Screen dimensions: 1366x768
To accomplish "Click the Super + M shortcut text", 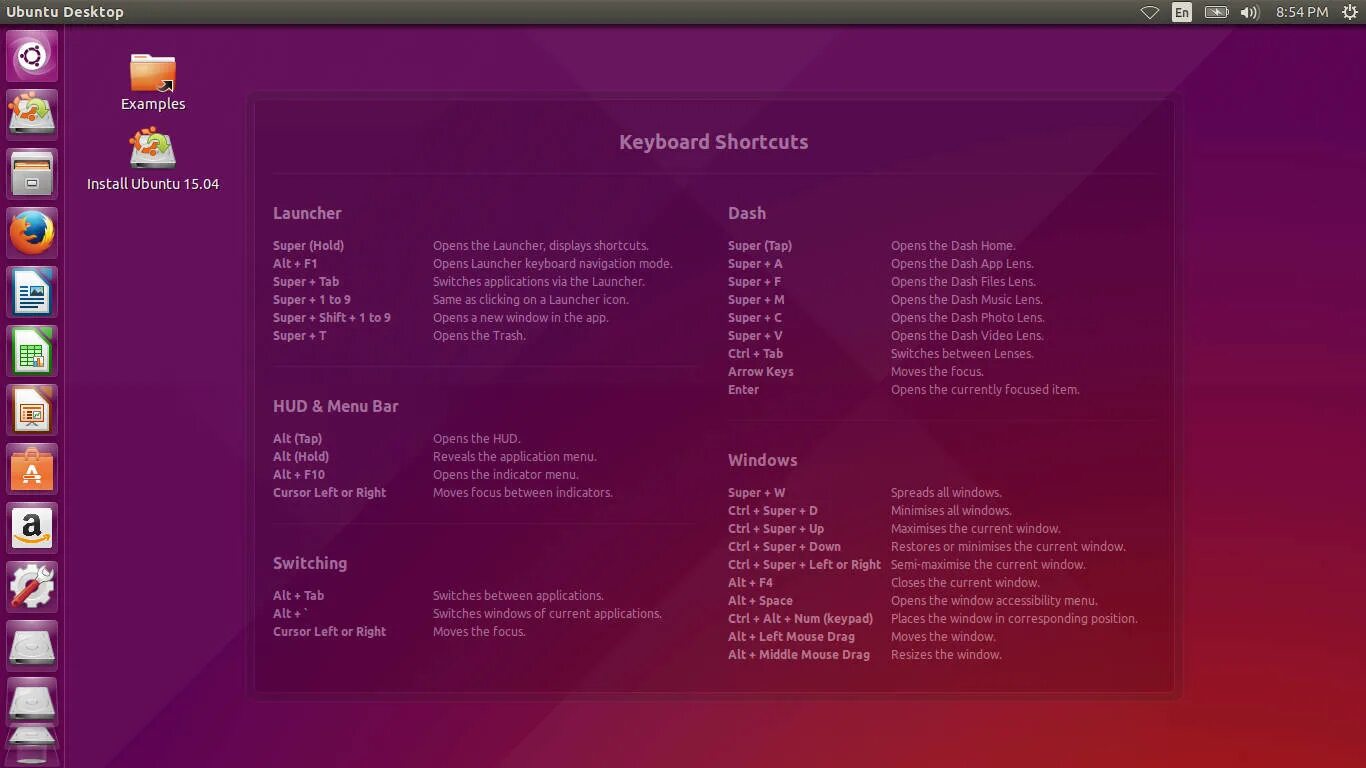I will tap(756, 300).
